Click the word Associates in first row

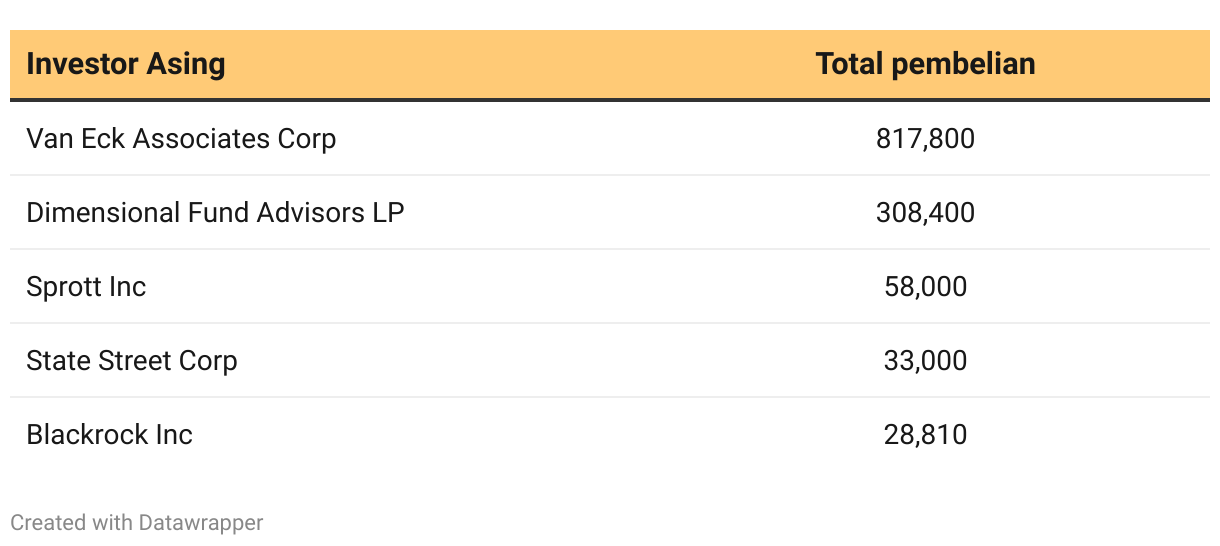coord(201,138)
